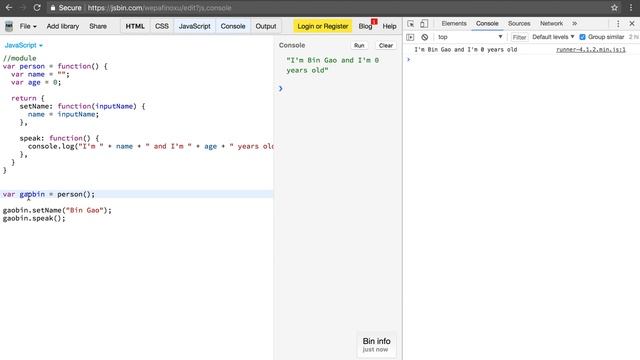Click the "//module" comment line
Screen dimensions: 640x360
point(20,58)
